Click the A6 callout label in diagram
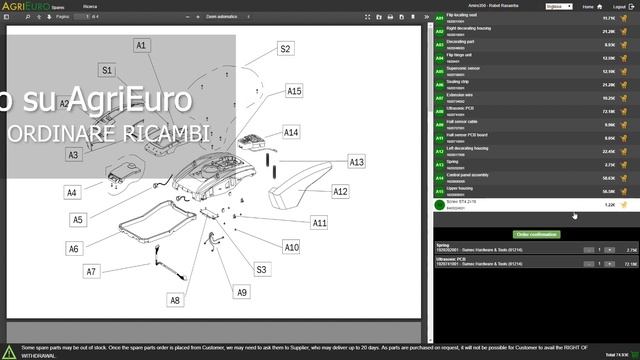This screenshot has height=360, width=640. (x=74, y=249)
